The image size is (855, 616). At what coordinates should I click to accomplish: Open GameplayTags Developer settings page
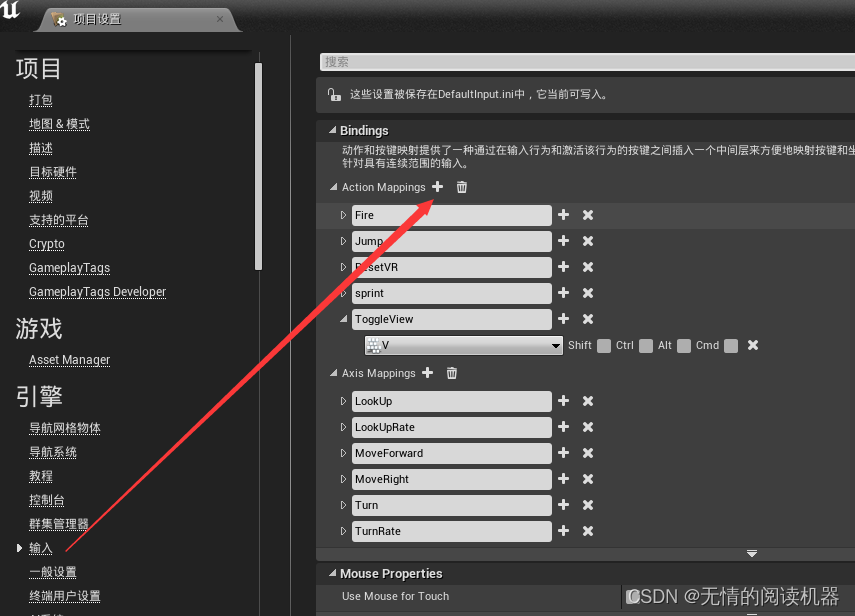[x=98, y=292]
